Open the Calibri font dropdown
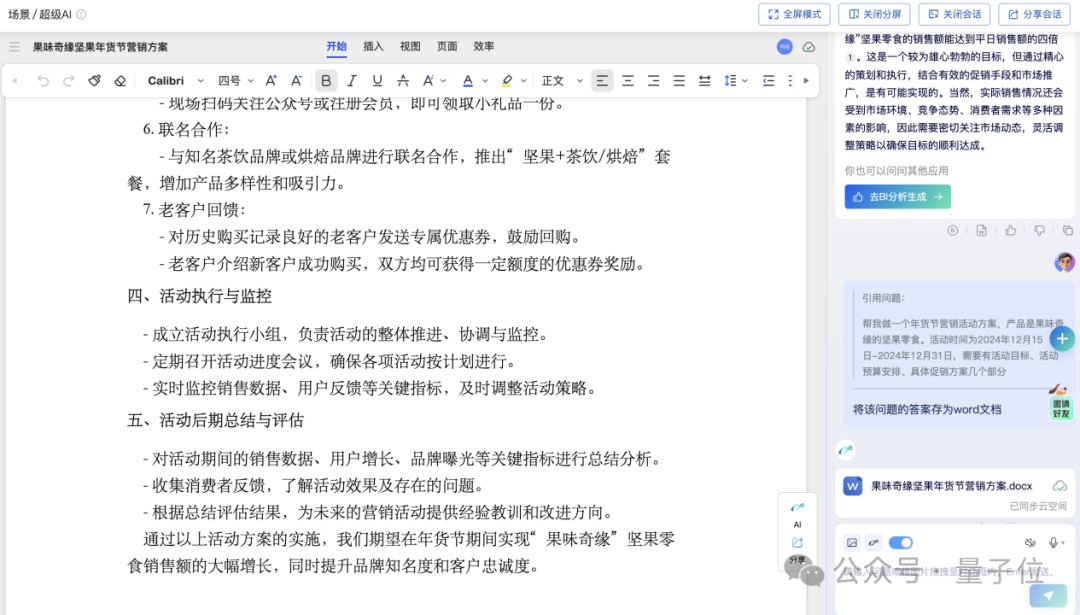Image resolution: width=1080 pixels, height=615 pixels. 172,80
